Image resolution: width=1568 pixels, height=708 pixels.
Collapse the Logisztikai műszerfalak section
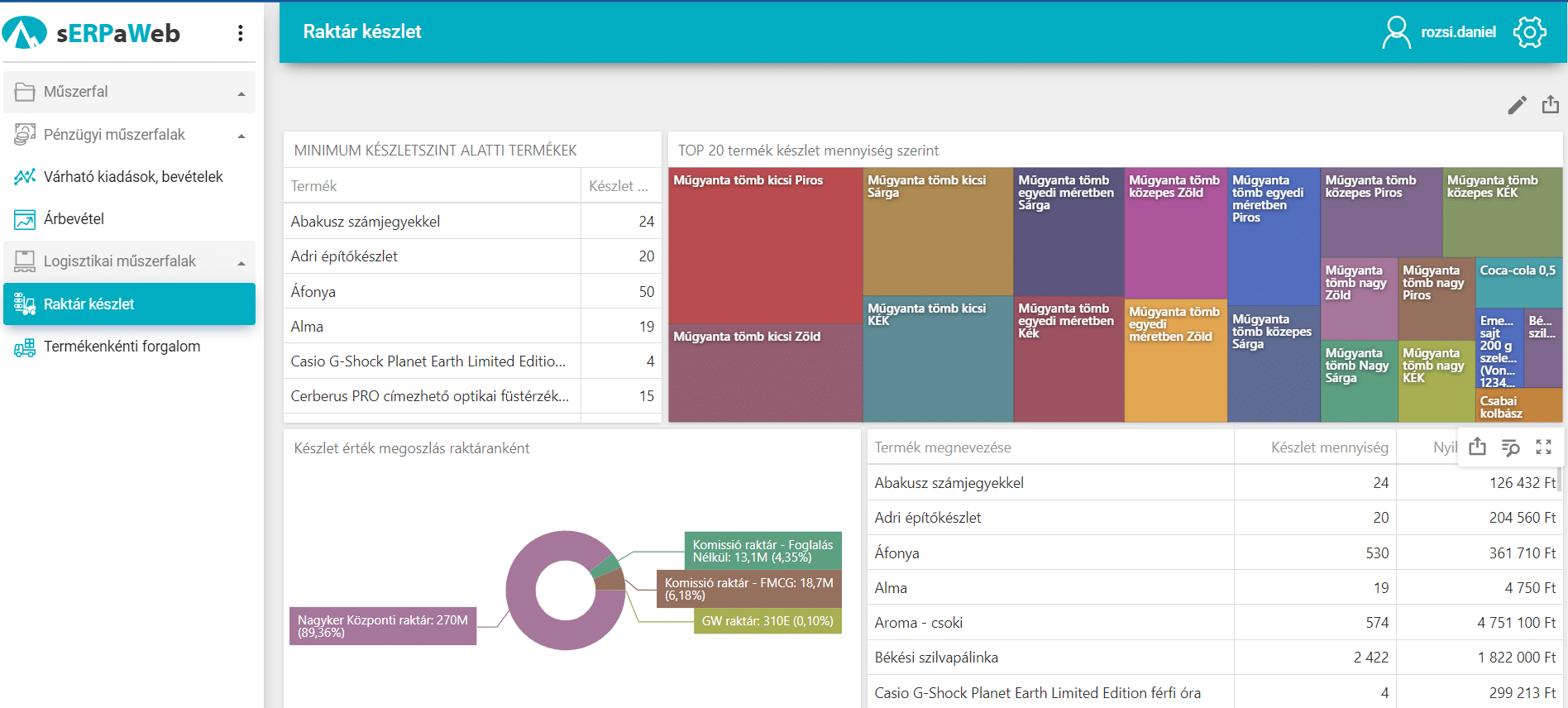241,262
